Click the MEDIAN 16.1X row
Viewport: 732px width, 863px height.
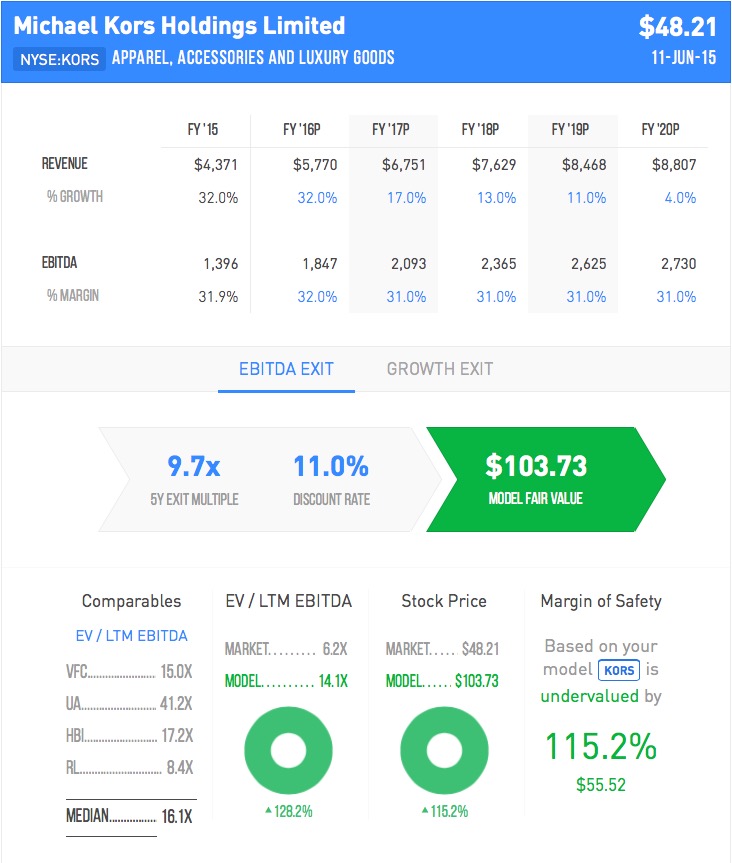tap(129, 816)
